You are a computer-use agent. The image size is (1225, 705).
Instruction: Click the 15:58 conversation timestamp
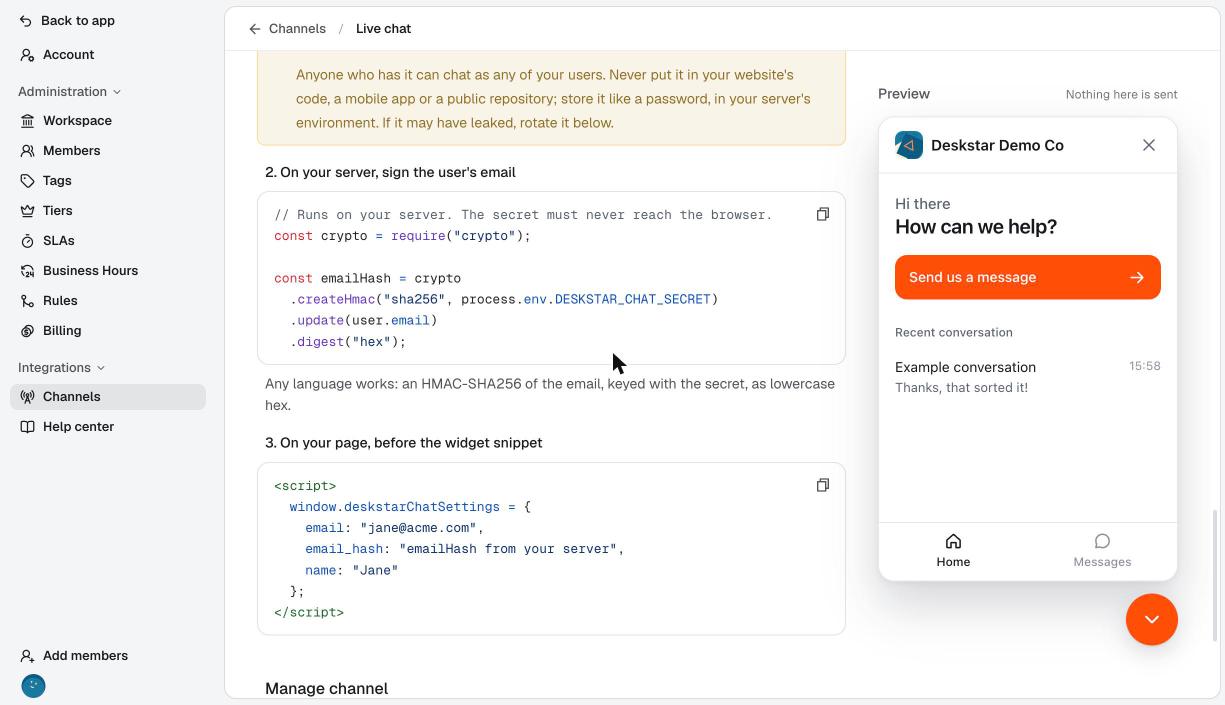(x=1145, y=366)
